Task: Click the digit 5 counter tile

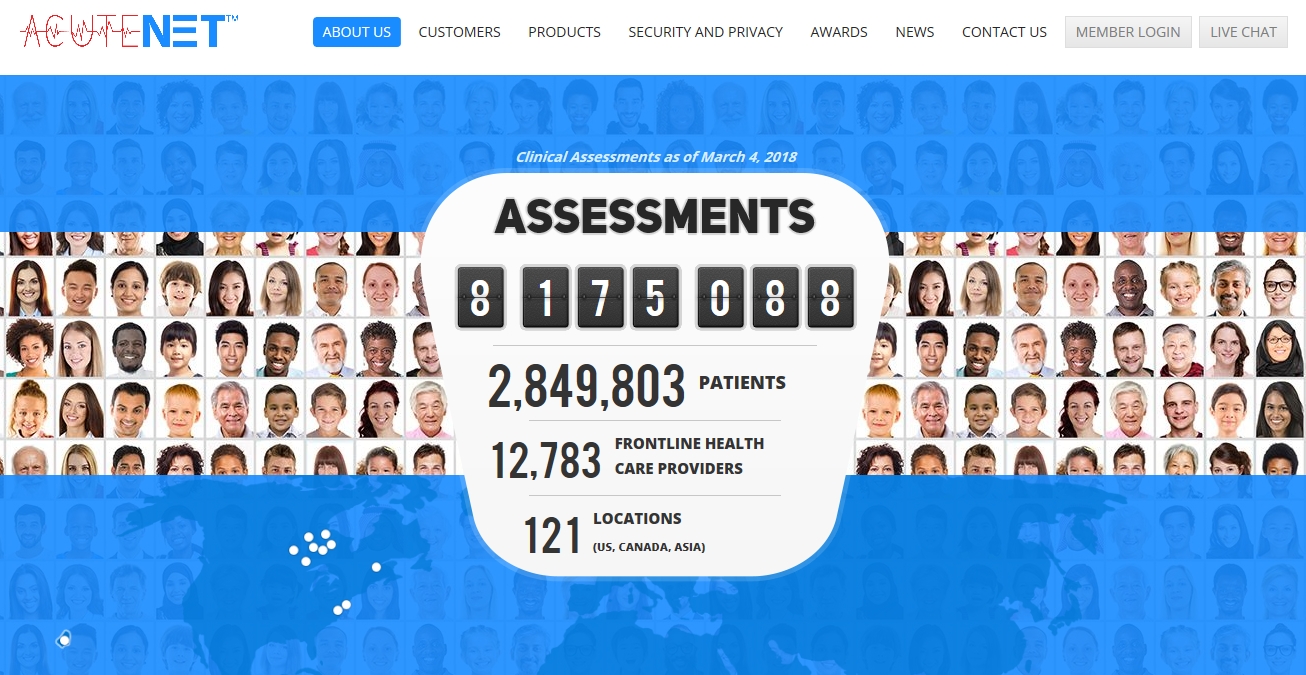Action: coord(655,298)
